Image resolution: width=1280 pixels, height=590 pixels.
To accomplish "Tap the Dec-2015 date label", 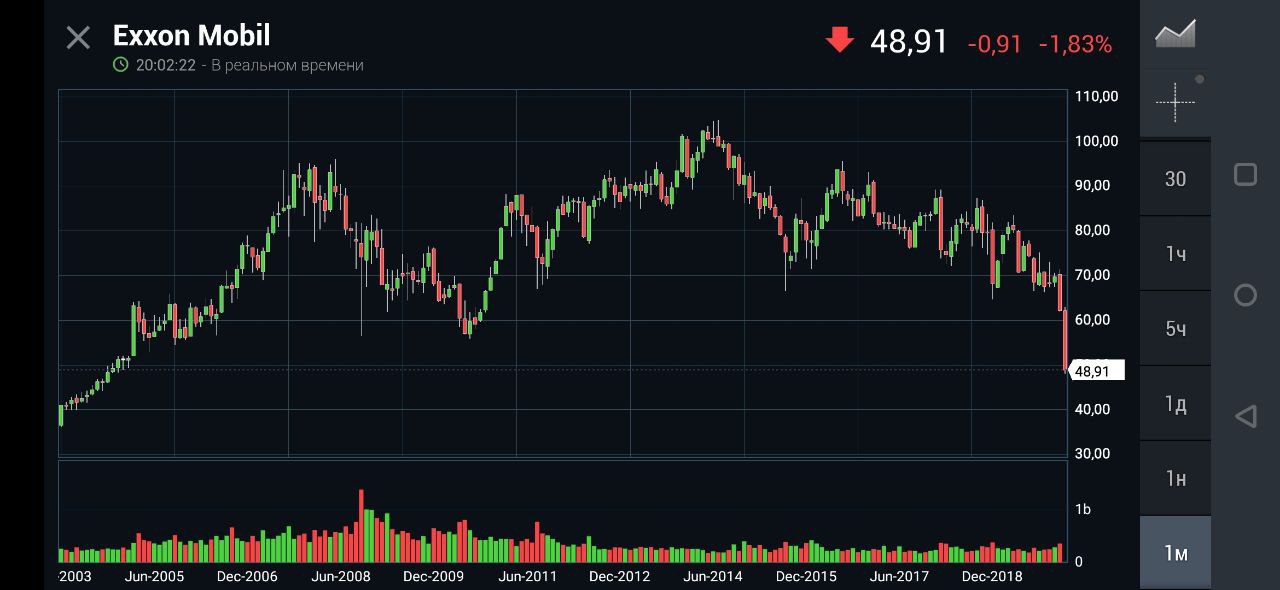I will (806, 577).
